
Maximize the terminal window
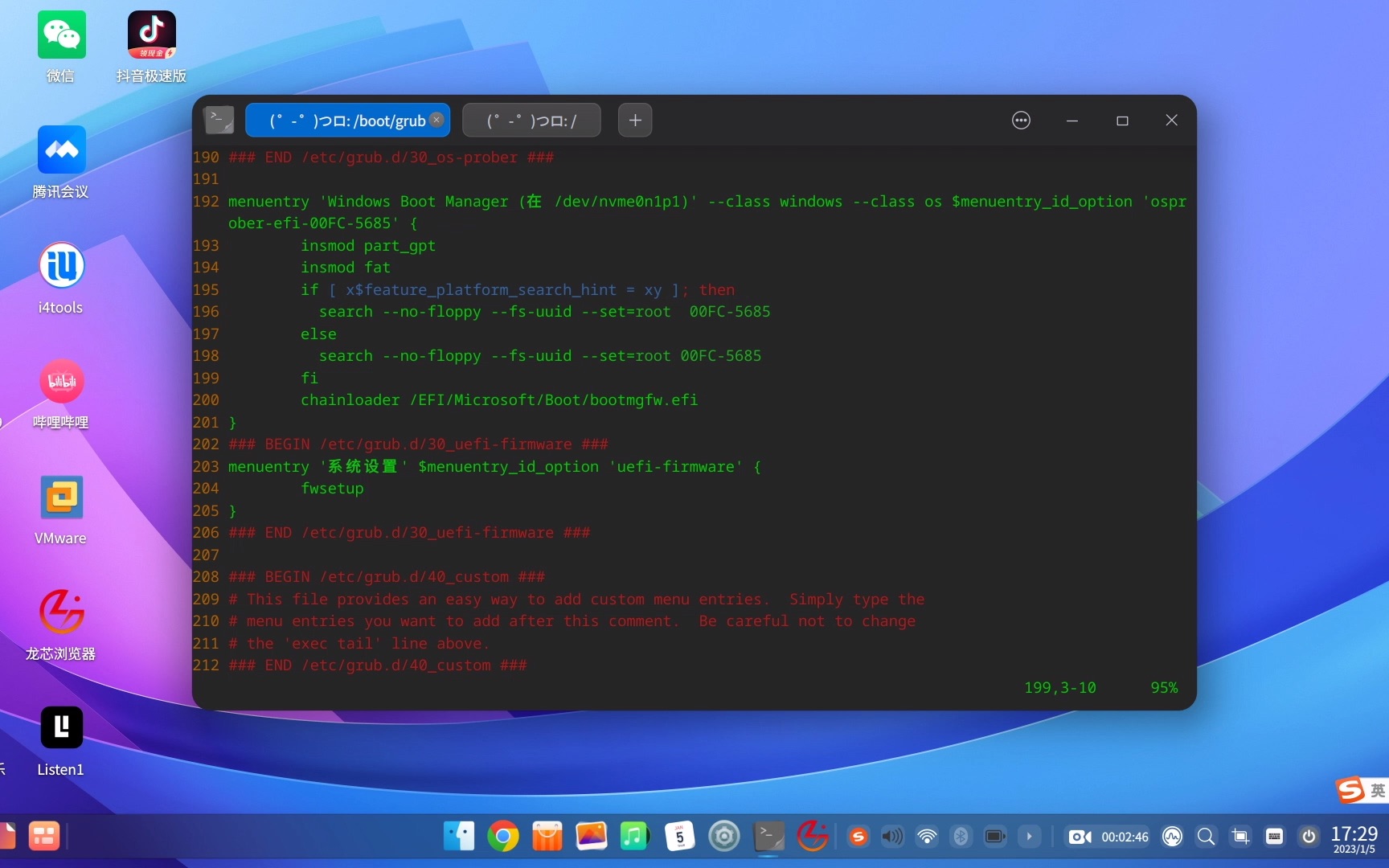pos(1122,121)
